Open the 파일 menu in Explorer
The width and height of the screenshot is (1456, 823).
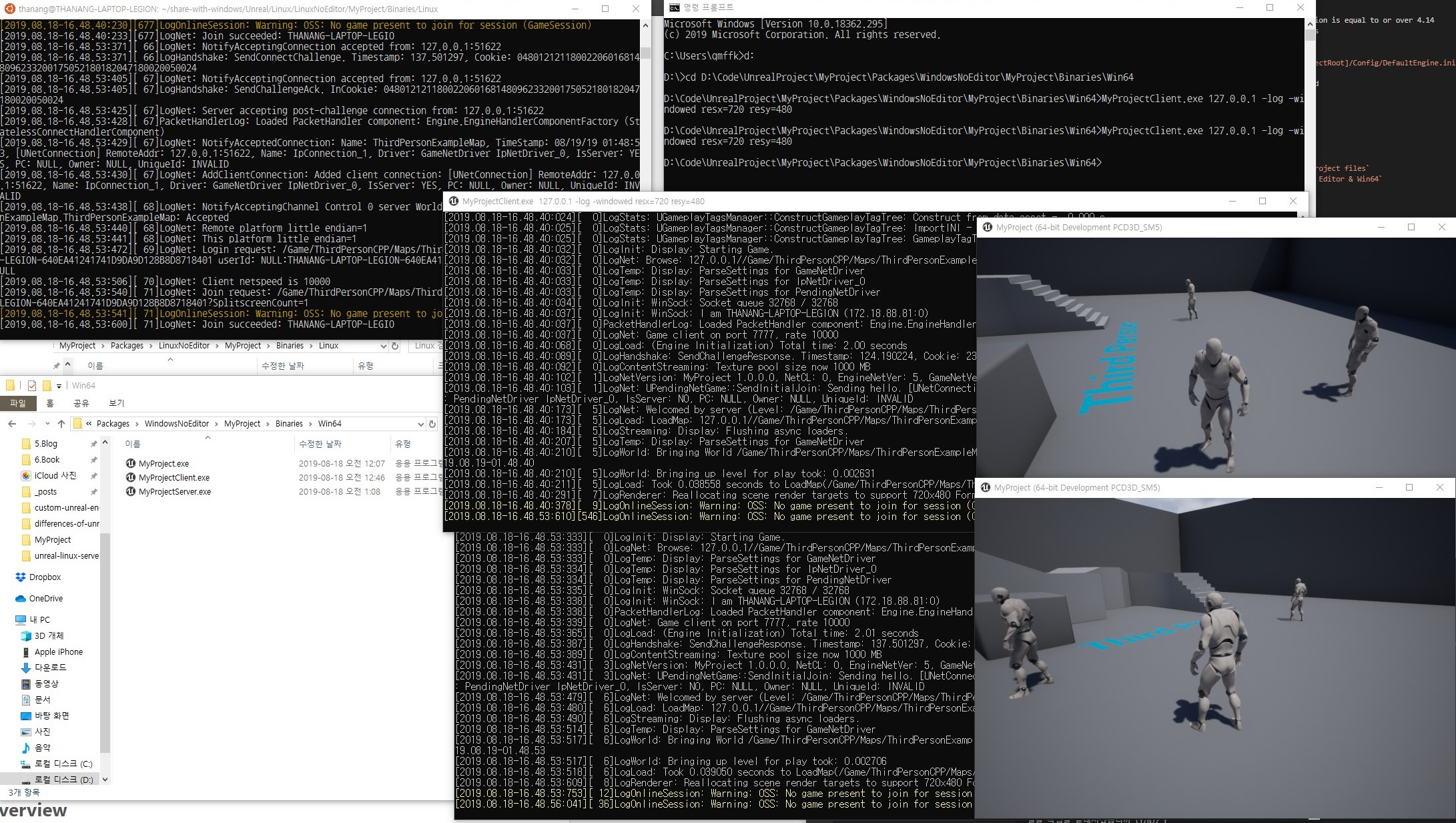click(19, 403)
